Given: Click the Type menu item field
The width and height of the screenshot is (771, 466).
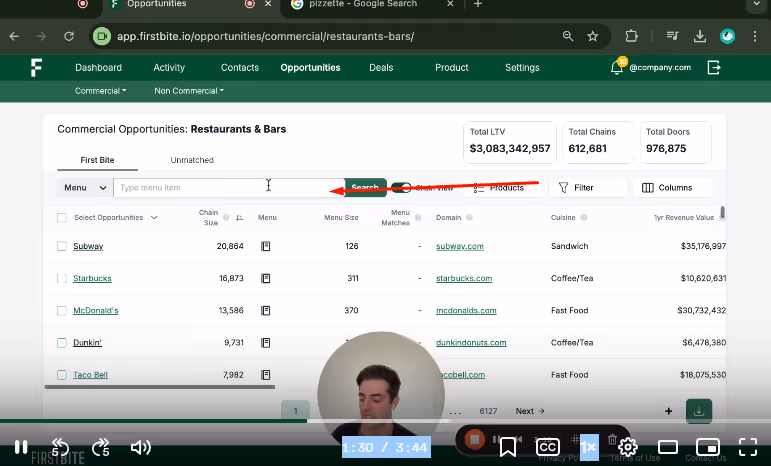Looking at the screenshot, I should click(x=229, y=188).
